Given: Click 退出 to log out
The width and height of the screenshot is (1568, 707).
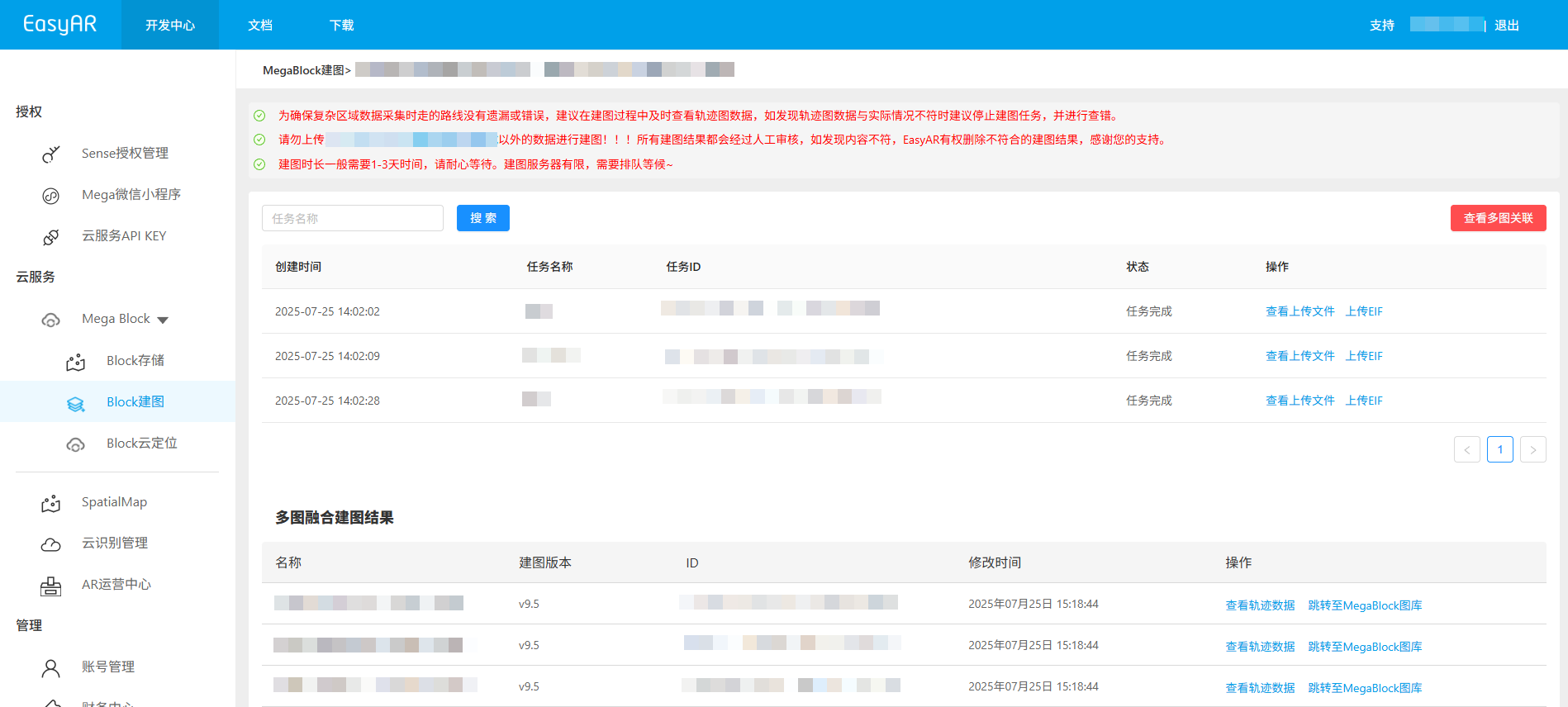Looking at the screenshot, I should tap(1506, 26).
